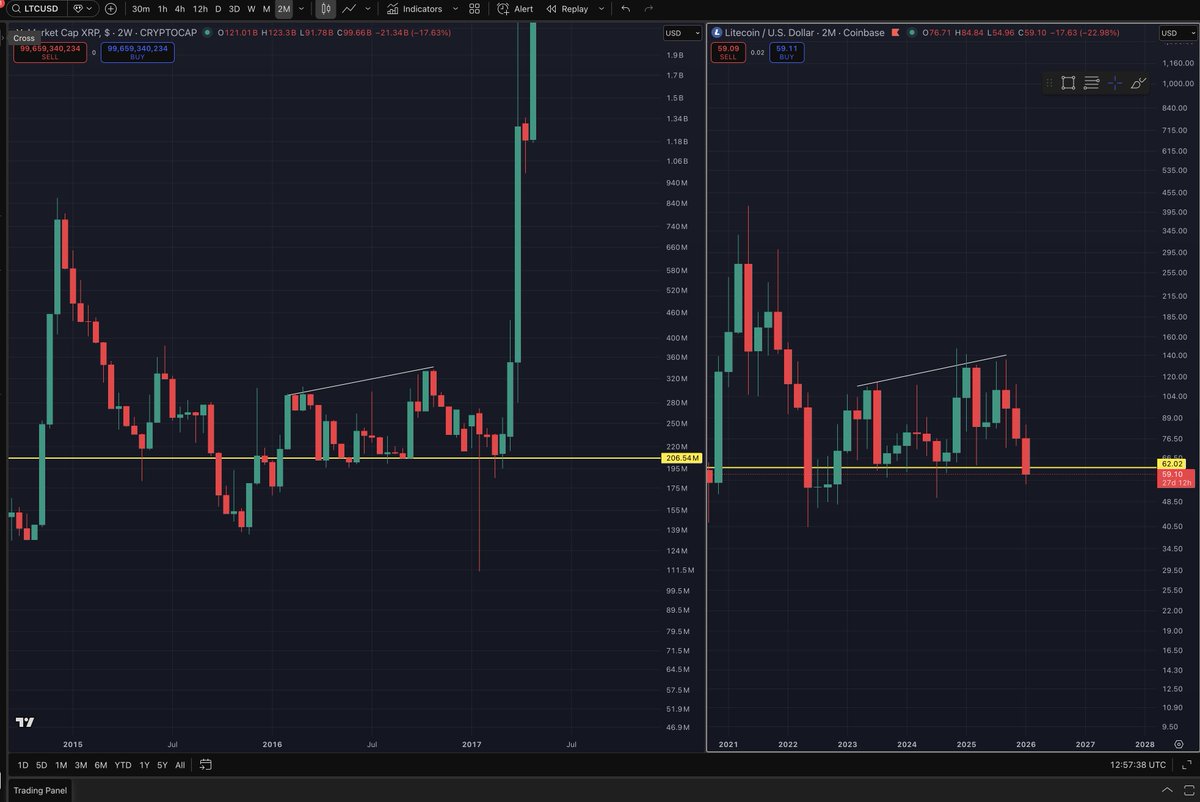Set the 5D date range
Image resolution: width=1200 pixels, height=802 pixels.
point(42,765)
